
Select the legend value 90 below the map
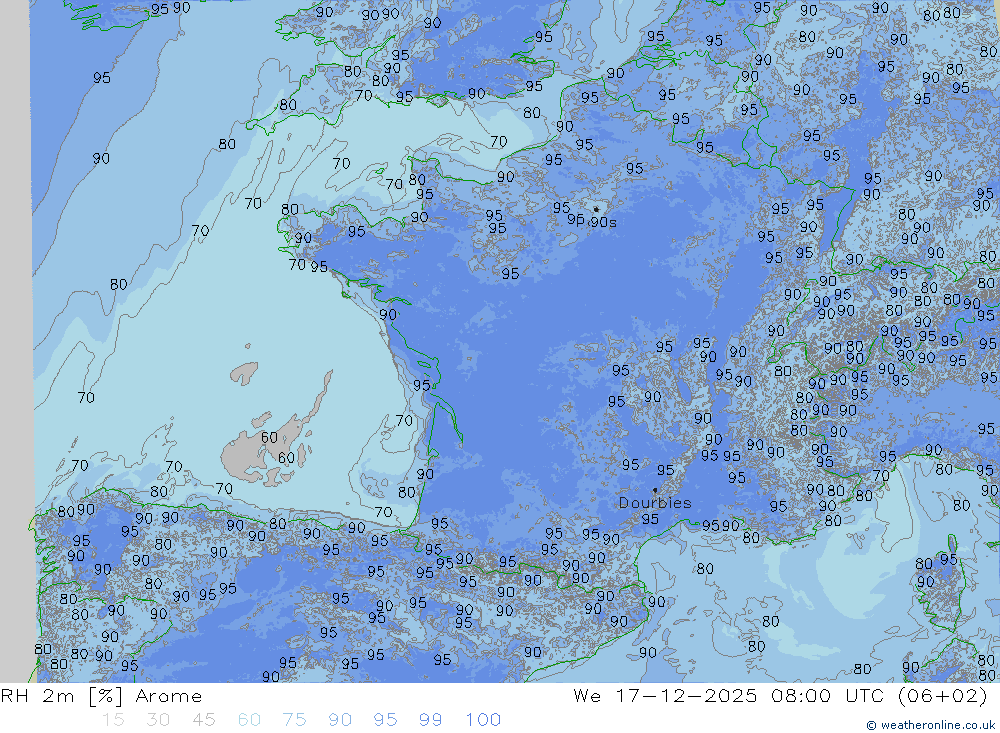point(340,720)
